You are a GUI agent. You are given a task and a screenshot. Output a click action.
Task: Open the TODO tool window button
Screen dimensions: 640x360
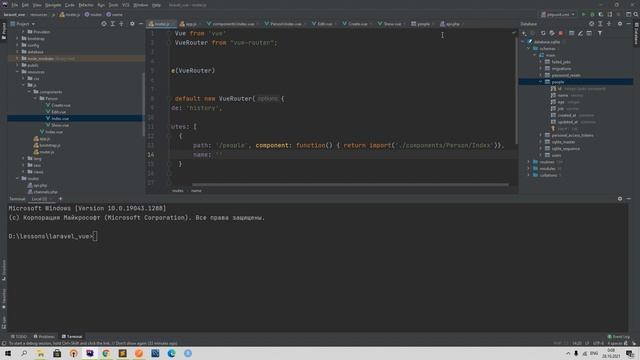[19, 337]
